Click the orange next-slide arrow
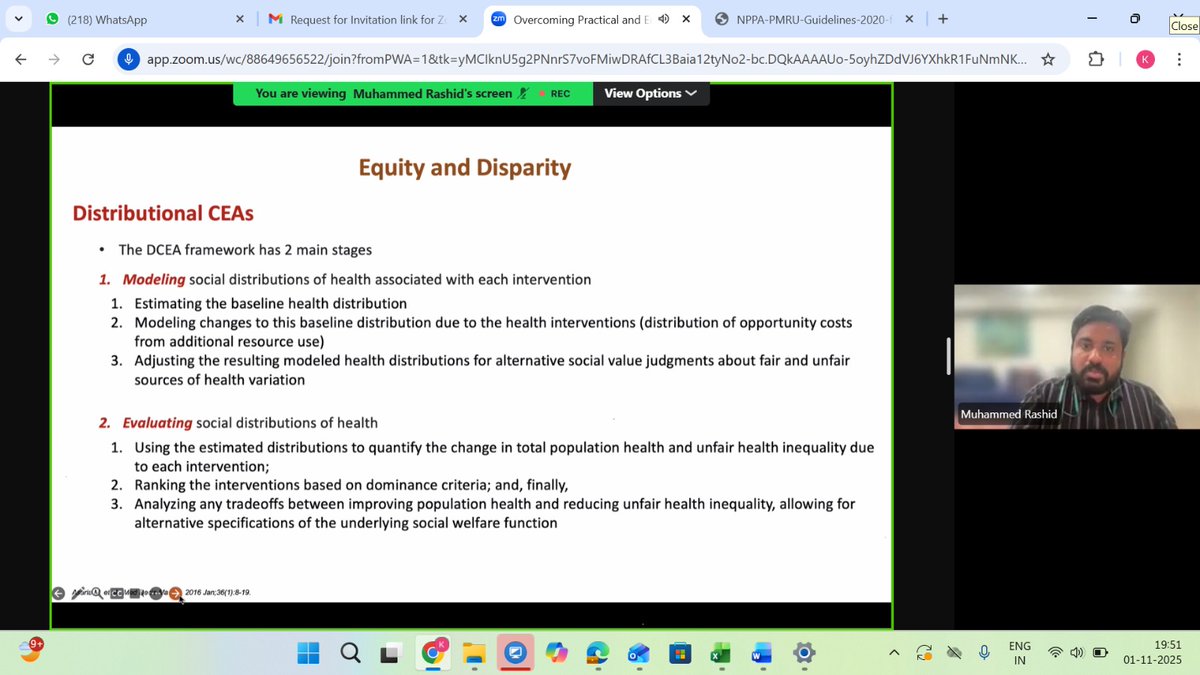Image resolution: width=1200 pixels, height=675 pixels. coord(176,593)
